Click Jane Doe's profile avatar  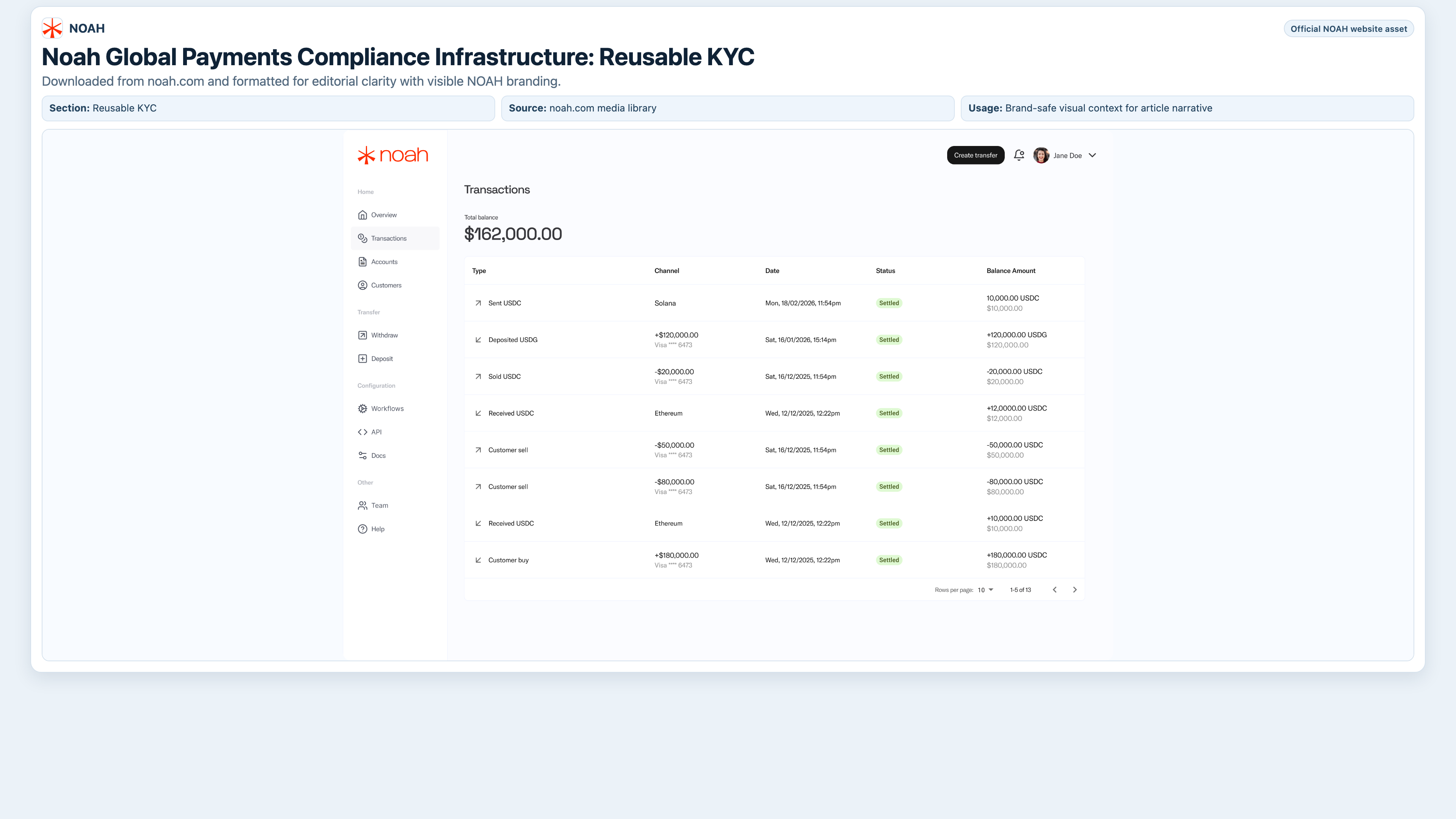coord(1041,155)
